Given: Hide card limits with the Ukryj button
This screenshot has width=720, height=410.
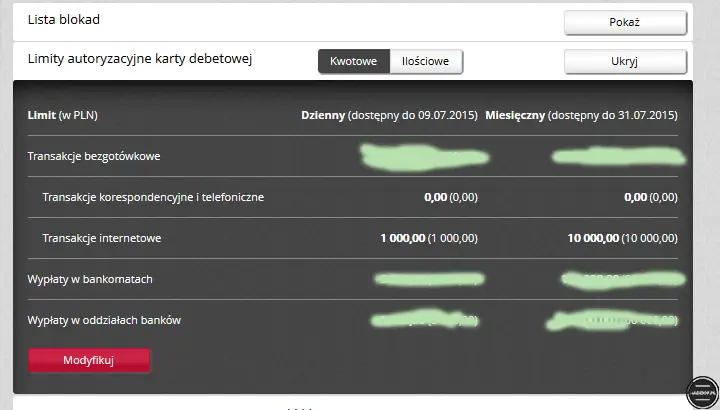Looking at the screenshot, I should pos(625,62).
